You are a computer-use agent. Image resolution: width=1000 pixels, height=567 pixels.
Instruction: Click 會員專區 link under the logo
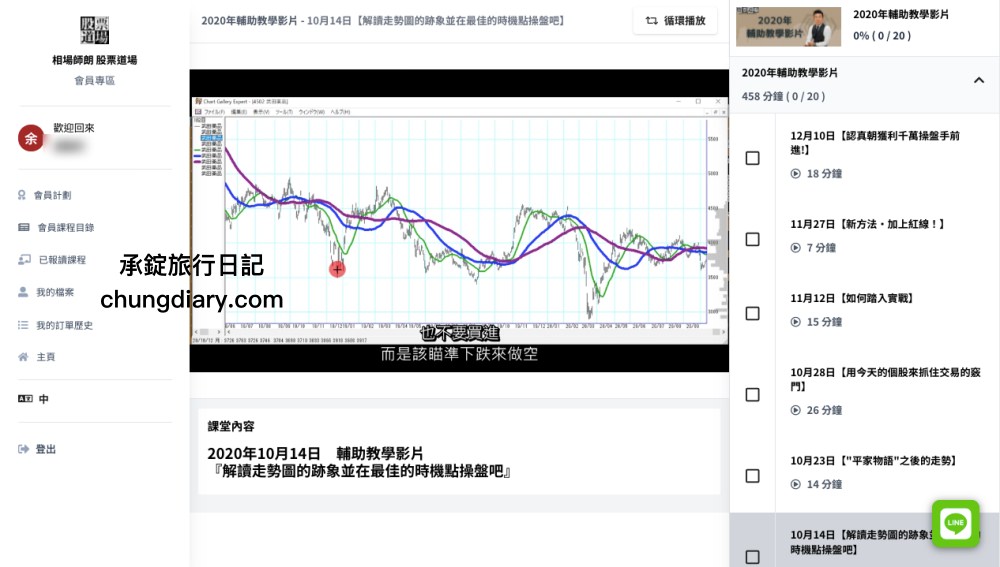coord(94,80)
